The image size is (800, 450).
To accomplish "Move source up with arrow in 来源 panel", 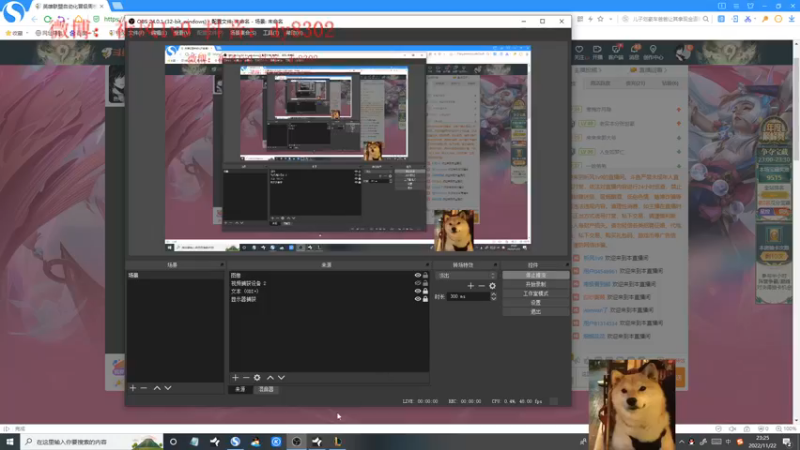I will coord(270,378).
